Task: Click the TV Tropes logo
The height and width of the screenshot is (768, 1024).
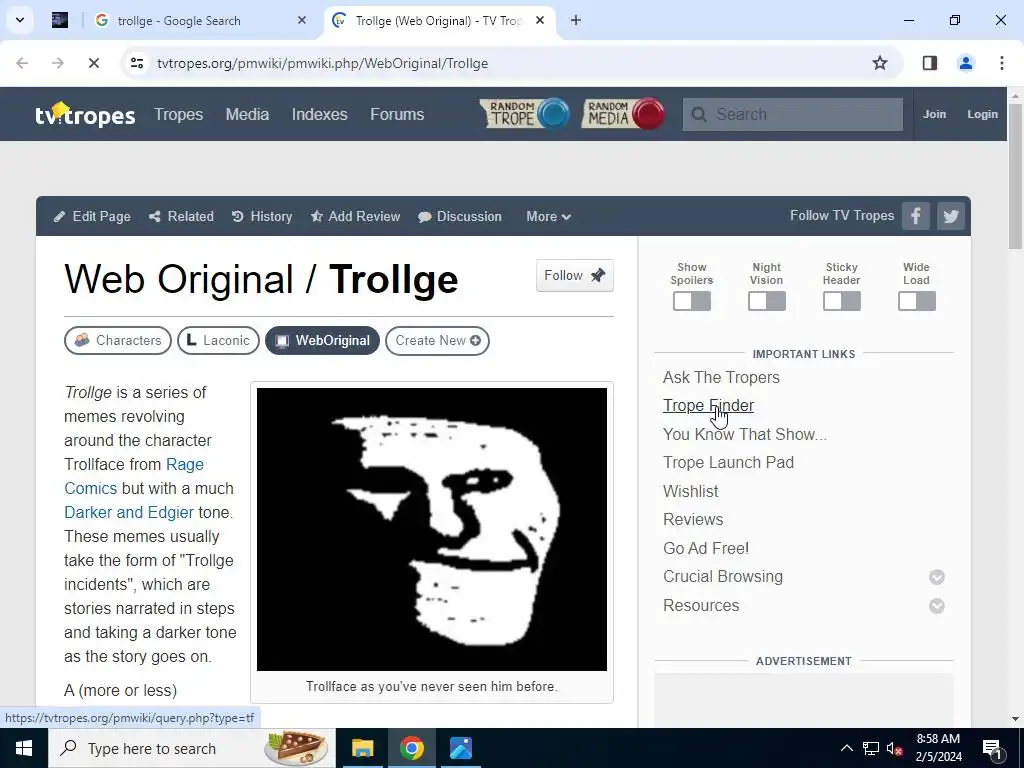Action: 85,114
